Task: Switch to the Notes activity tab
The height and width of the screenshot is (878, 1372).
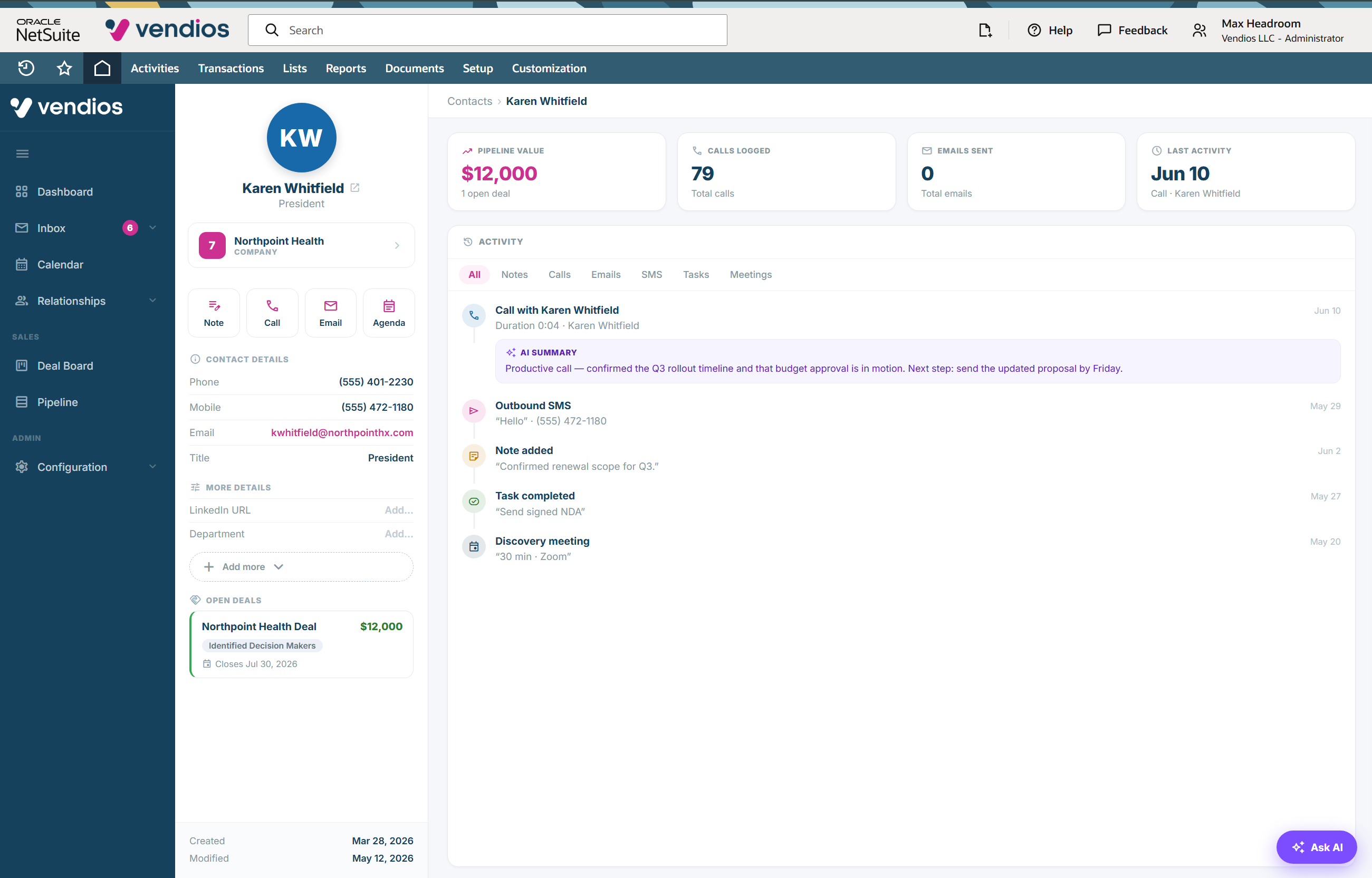Action: click(514, 275)
